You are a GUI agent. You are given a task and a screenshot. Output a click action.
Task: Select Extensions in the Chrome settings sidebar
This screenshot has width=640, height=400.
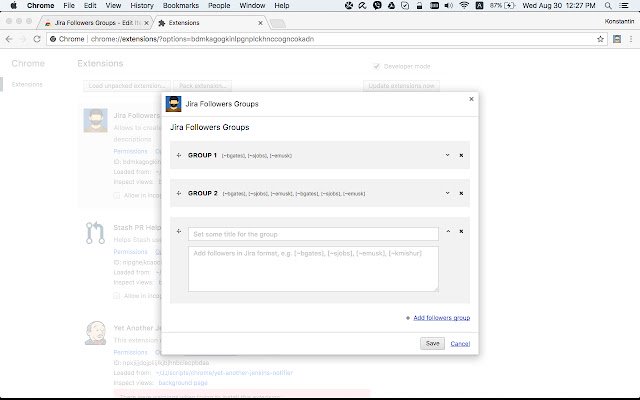(x=27, y=84)
